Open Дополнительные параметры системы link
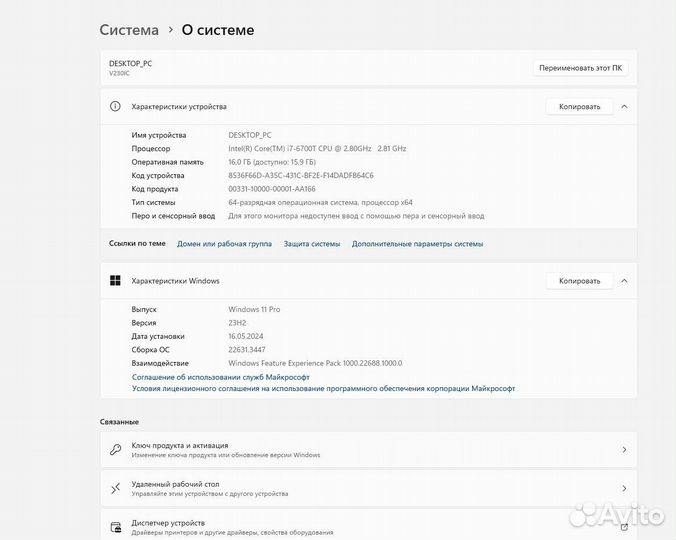Image resolution: width=676 pixels, height=540 pixels. [x=417, y=243]
